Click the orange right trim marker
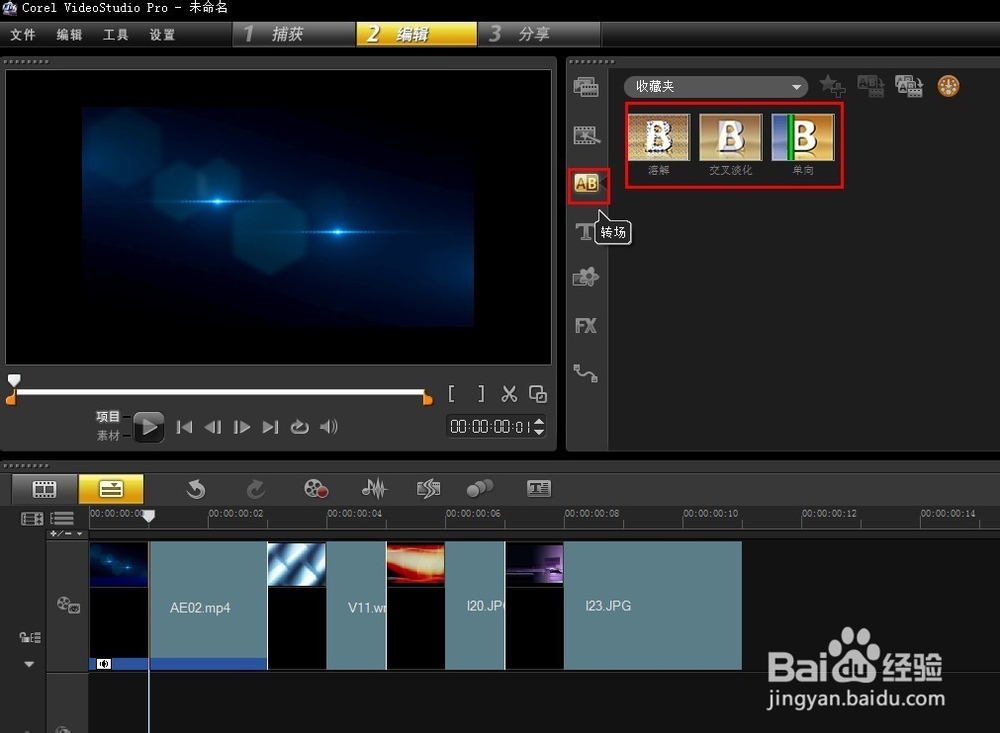1000x733 pixels. tap(427, 399)
